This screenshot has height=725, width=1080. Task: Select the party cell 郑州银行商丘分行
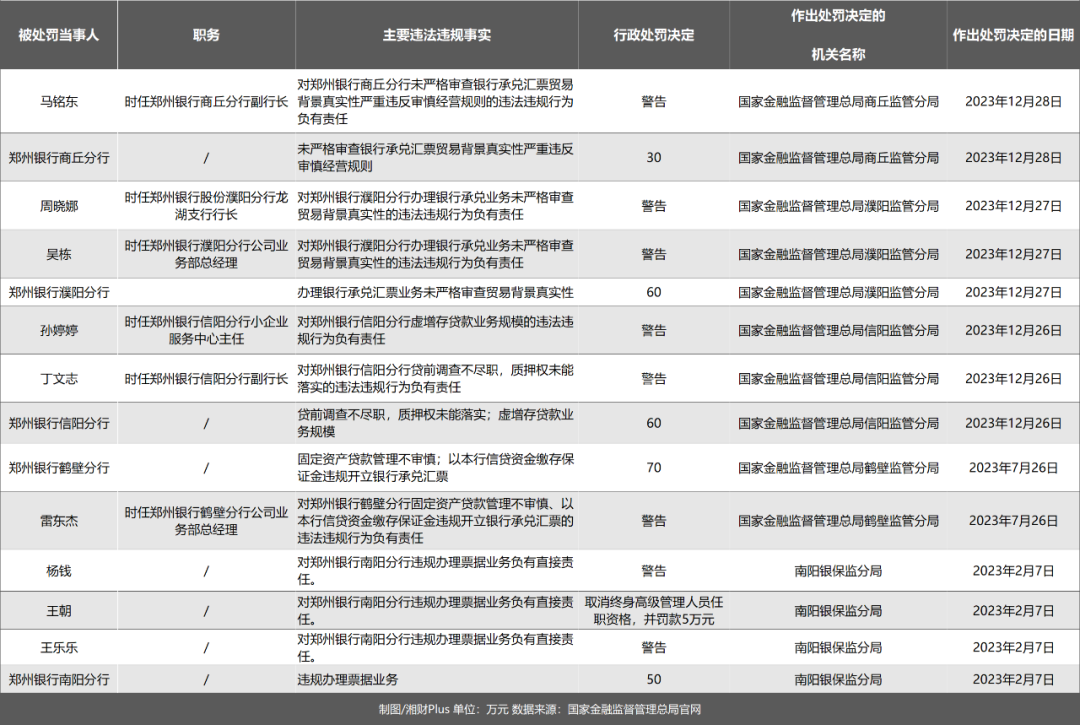[59, 158]
